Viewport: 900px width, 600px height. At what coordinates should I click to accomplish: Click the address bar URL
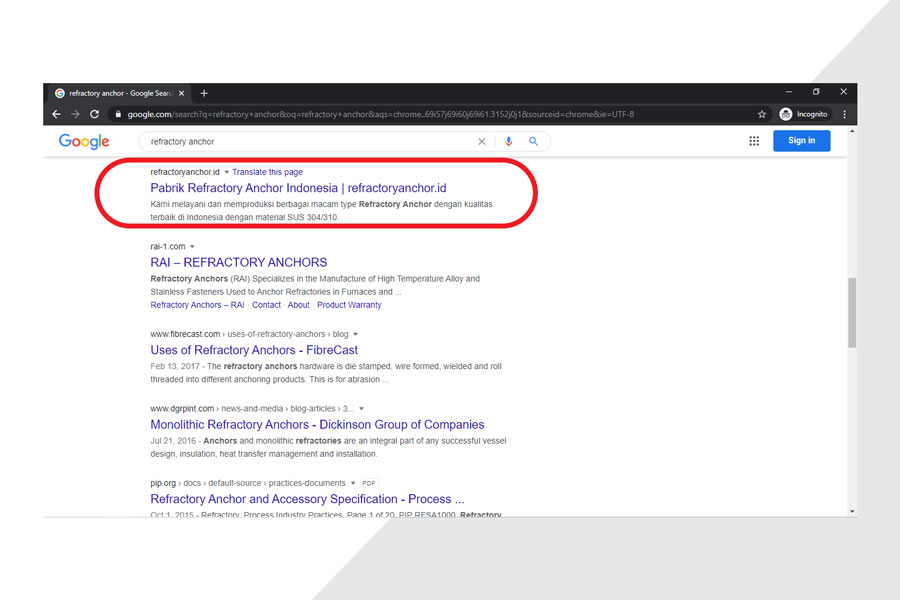click(x=381, y=114)
